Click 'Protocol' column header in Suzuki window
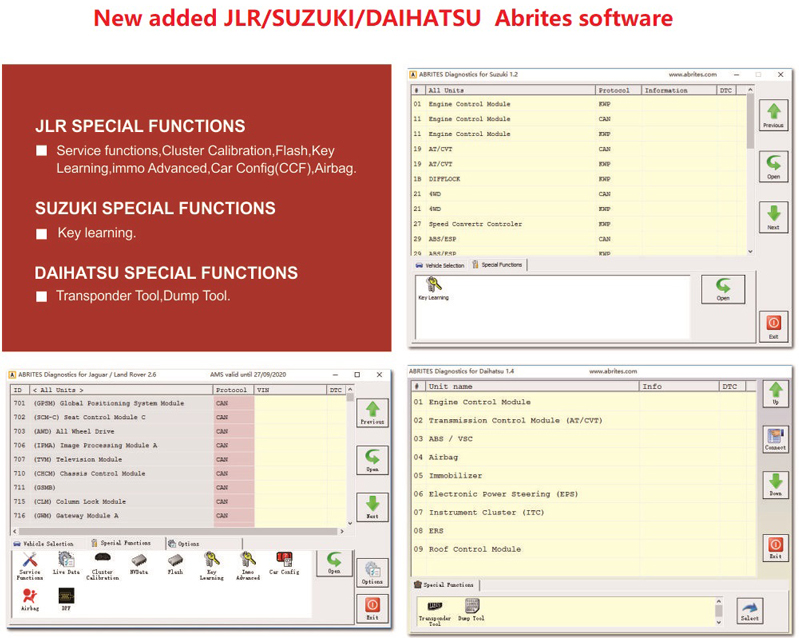Viewport: 799px width, 638px height. (618, 90)
